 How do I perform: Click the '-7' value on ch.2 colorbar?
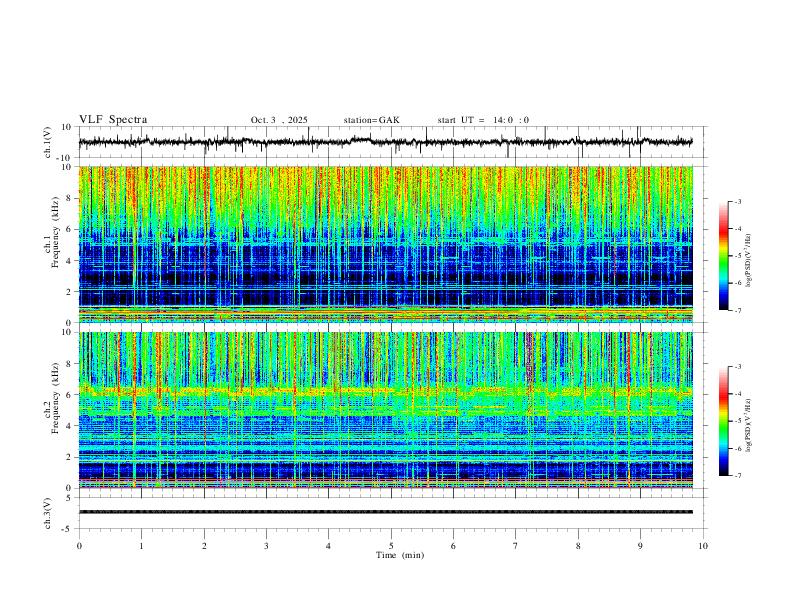(x=737, y=476)
